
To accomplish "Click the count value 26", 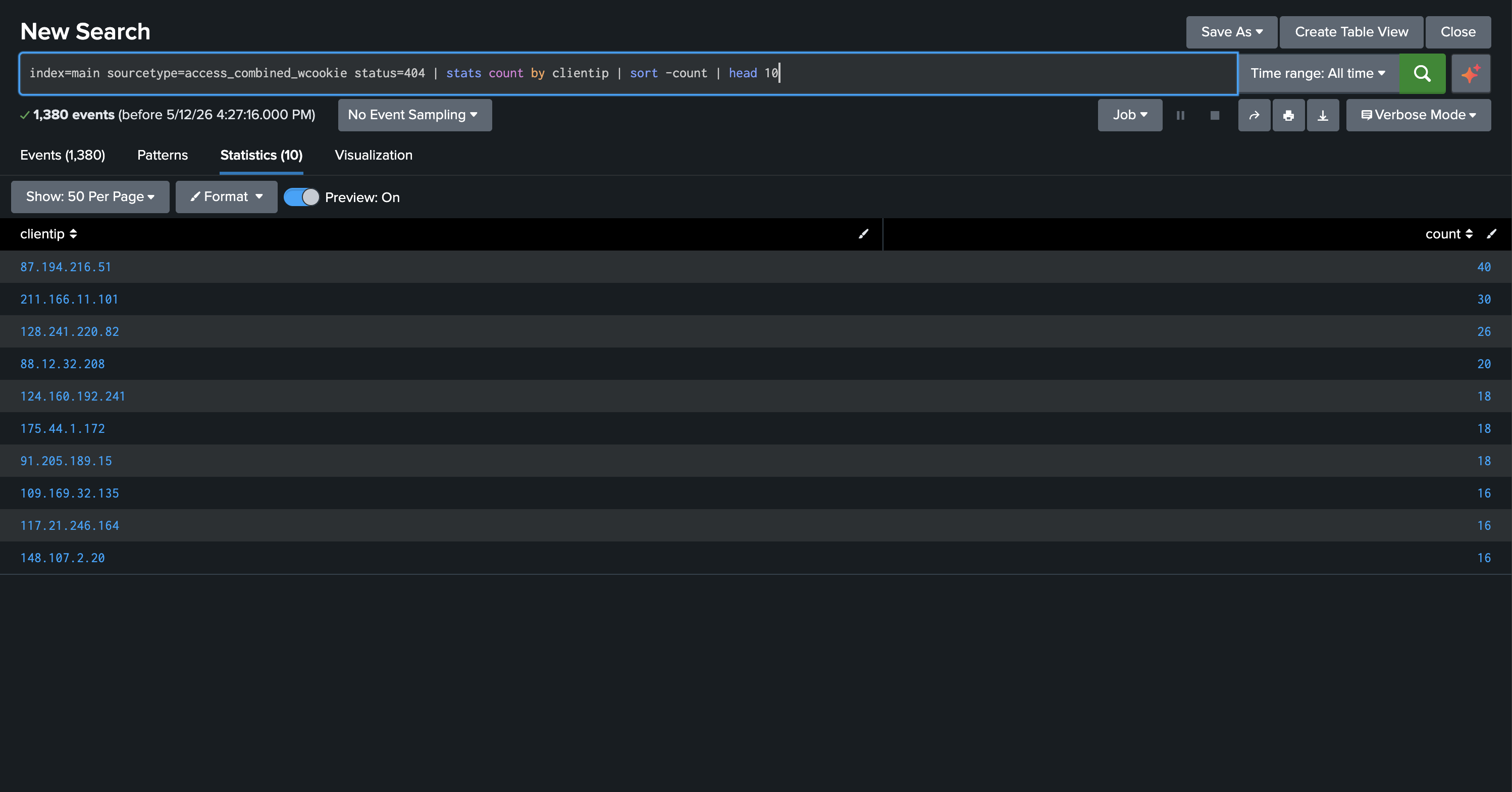I will click(1484, 332).
